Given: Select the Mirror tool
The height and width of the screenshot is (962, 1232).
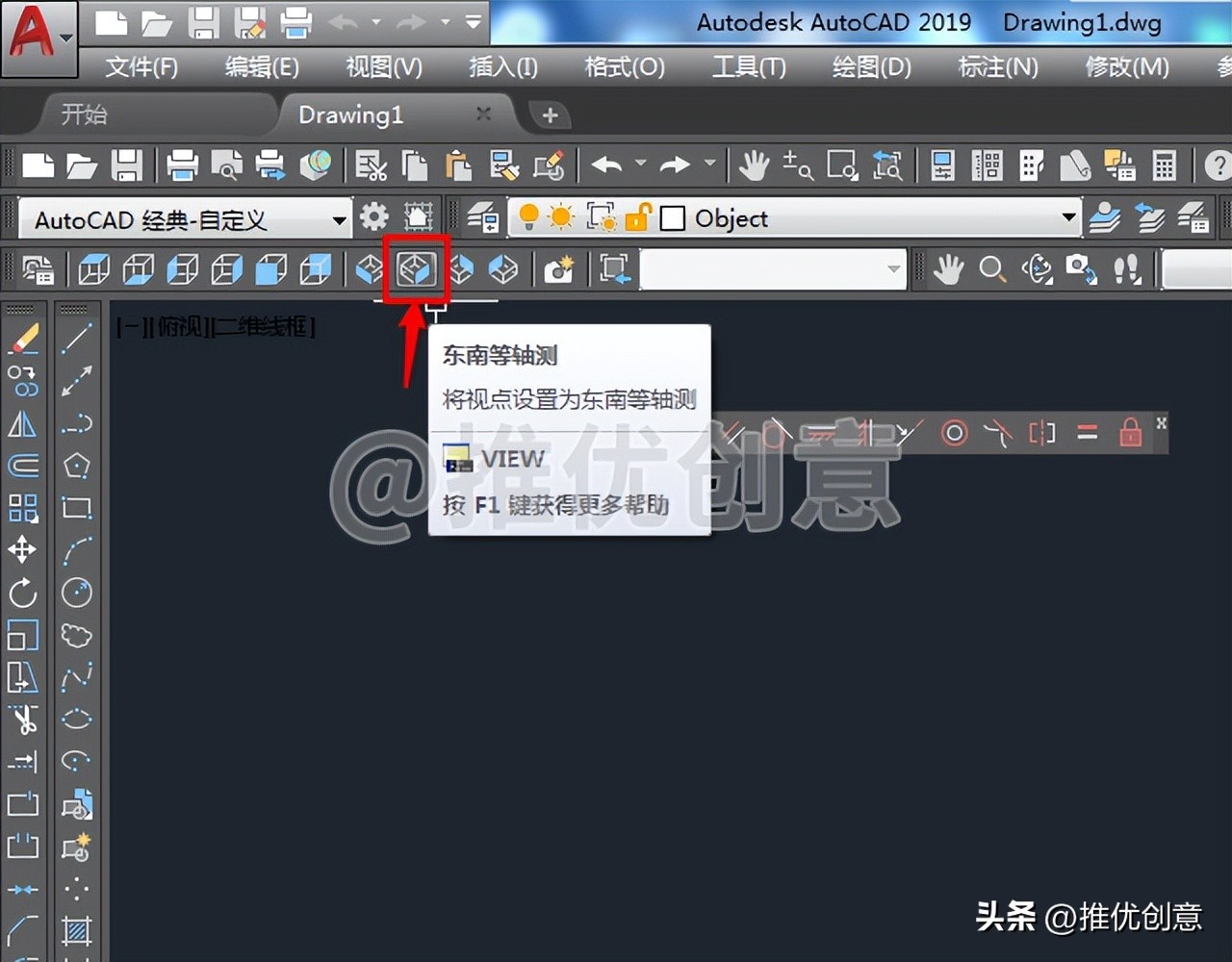Looking at the screenshot, I should coord(23,423).
